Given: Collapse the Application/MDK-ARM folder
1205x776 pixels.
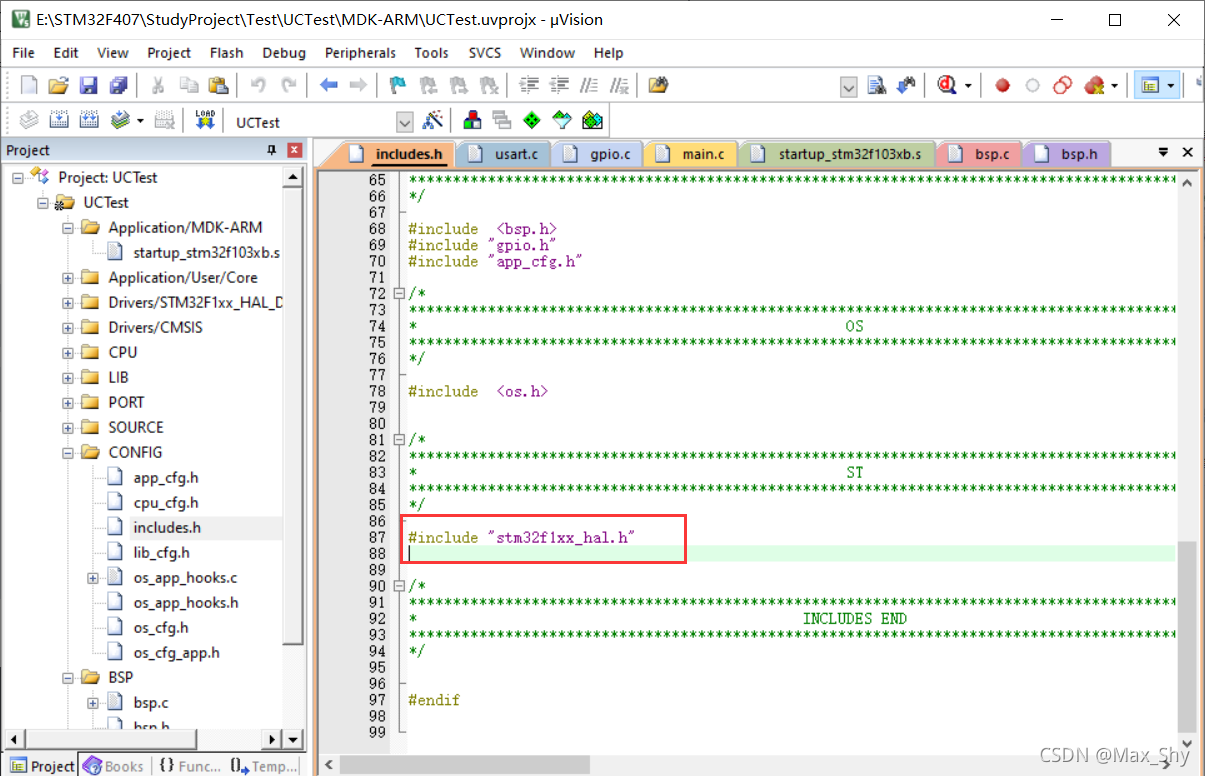Looking at the screenshot, I should pyautogui.click(x=68, y=227).
